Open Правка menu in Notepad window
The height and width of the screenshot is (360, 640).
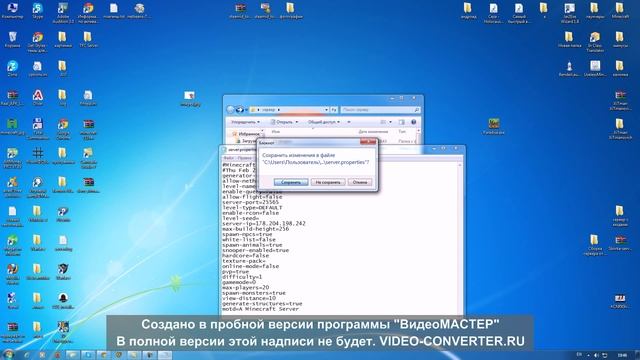pos(244,158)
